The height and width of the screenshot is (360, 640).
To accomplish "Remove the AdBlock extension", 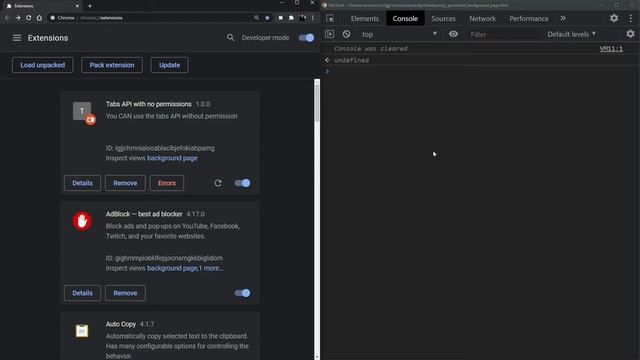I will point(125,293).
